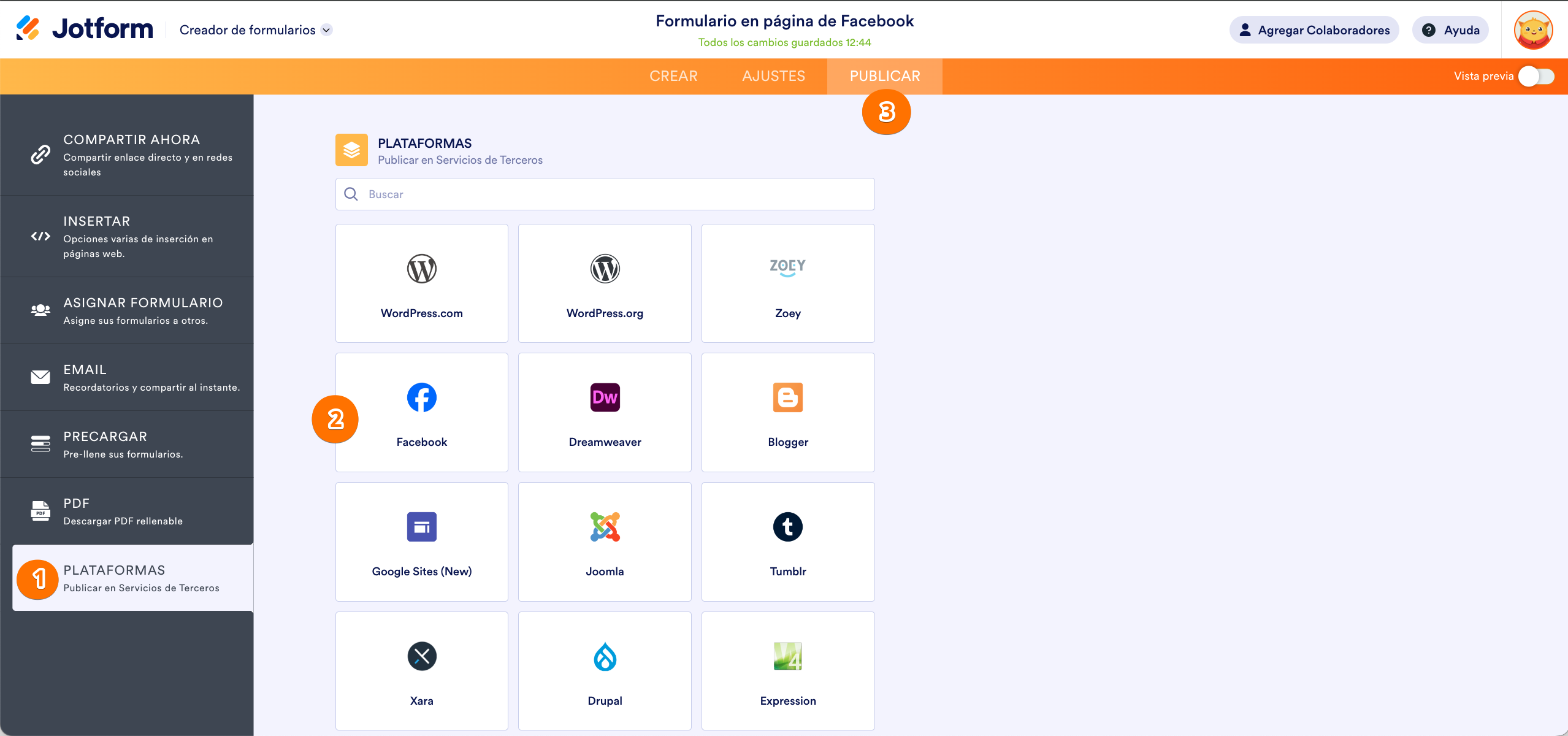
Task: Select the PDF sidebar option
Action: tap(127, 511)
